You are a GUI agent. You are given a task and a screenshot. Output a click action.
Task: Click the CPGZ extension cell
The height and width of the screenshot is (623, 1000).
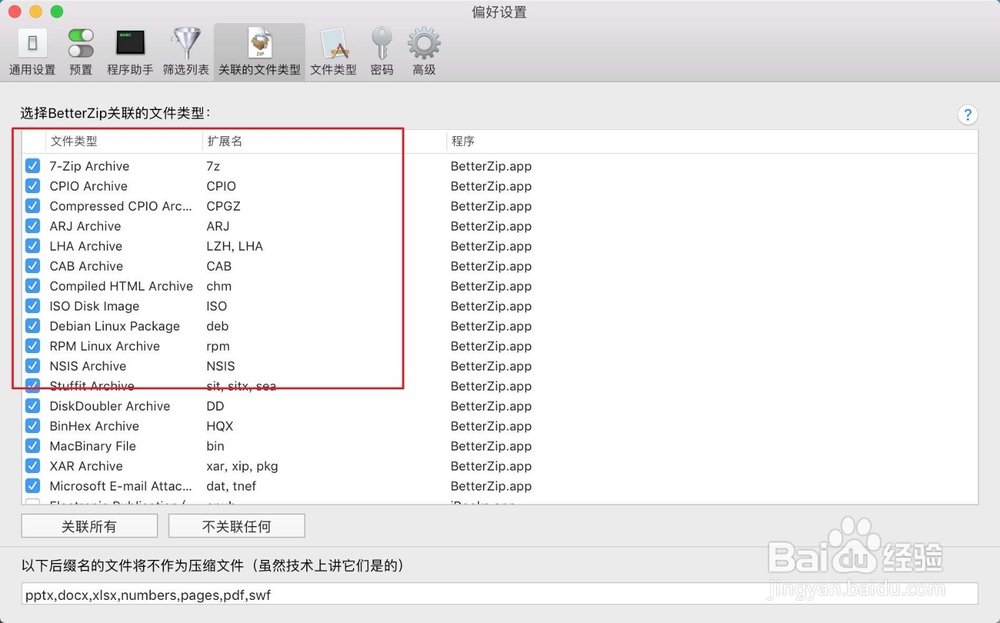223,206
